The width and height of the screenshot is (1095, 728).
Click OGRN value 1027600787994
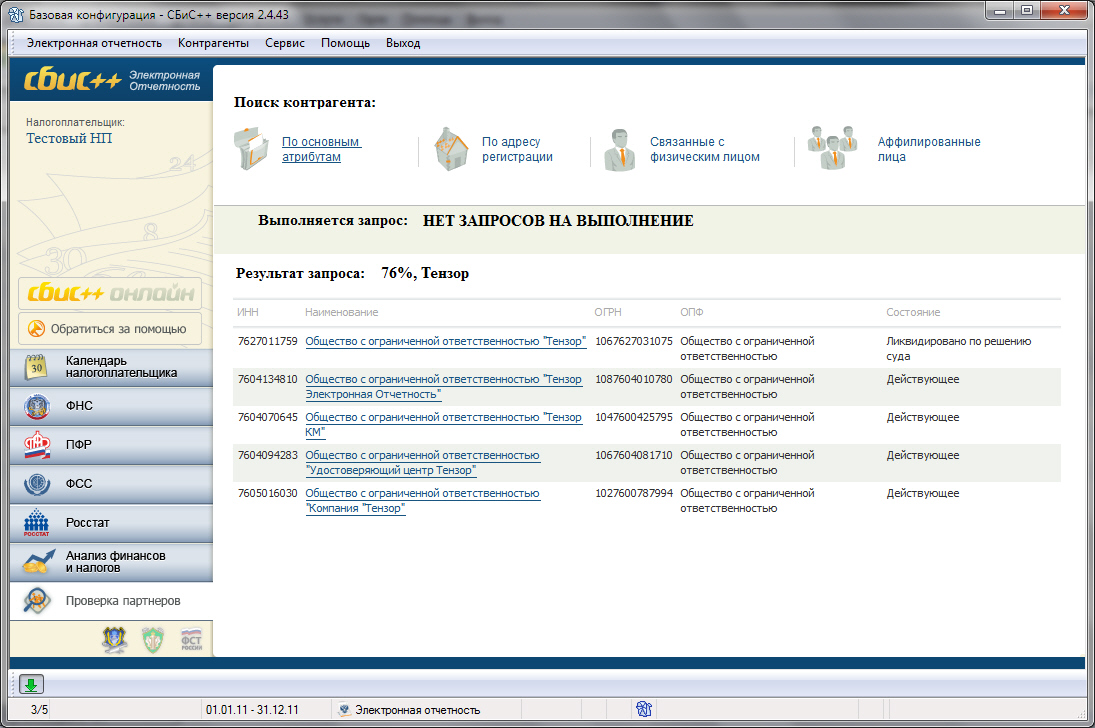(x=633, y=493)
